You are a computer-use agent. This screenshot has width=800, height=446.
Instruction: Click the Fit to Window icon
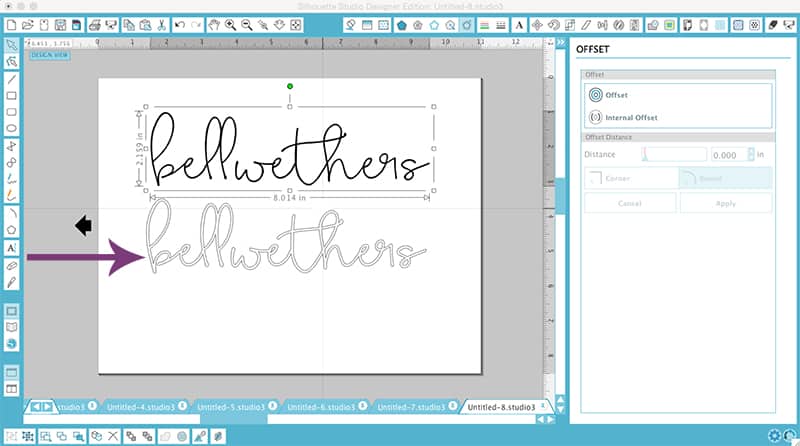pyautogui.click(x=296, y=25)
